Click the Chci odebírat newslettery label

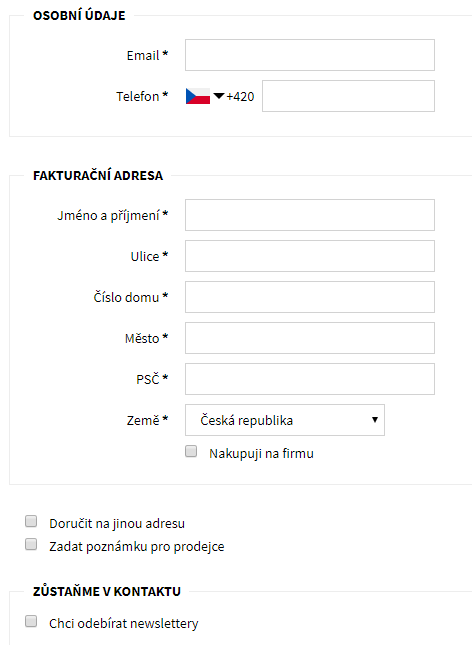(123, 624)
